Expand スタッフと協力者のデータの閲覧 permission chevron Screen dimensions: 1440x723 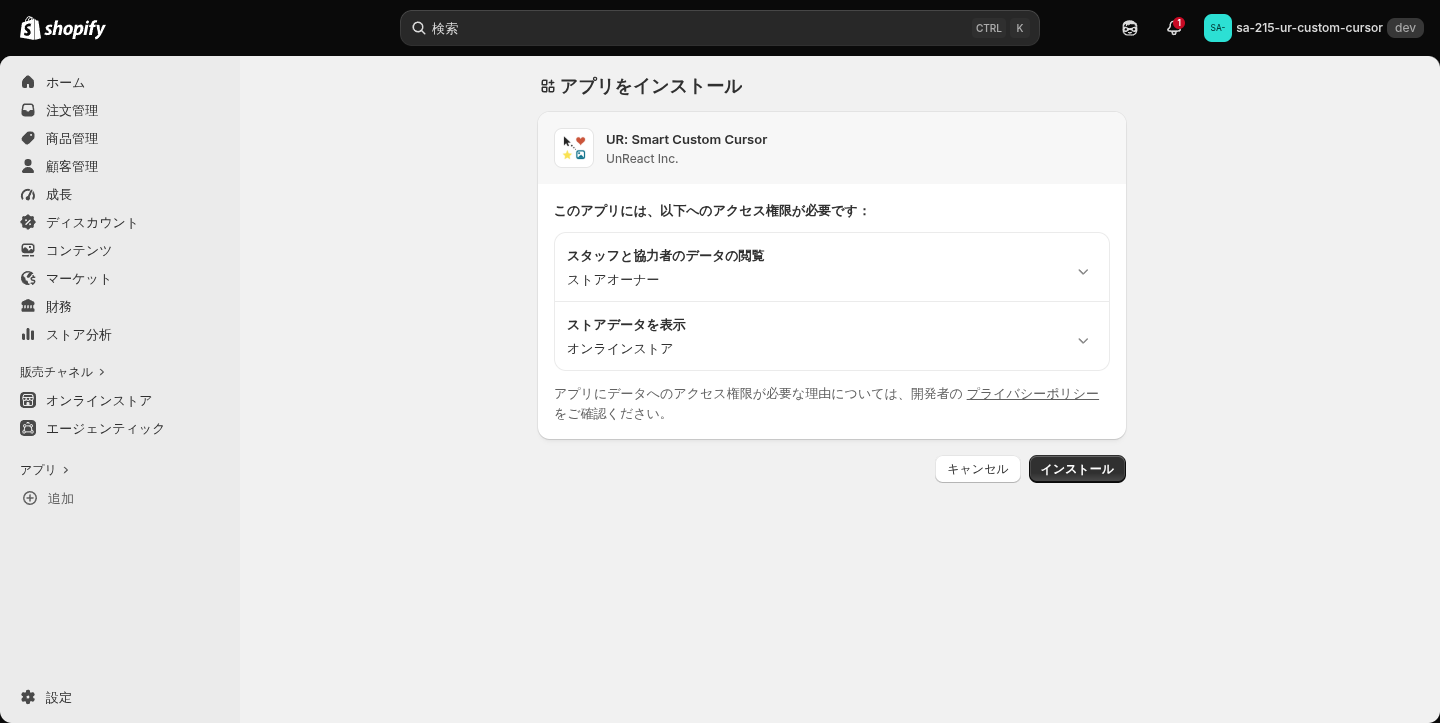[x=1083, y=272]
